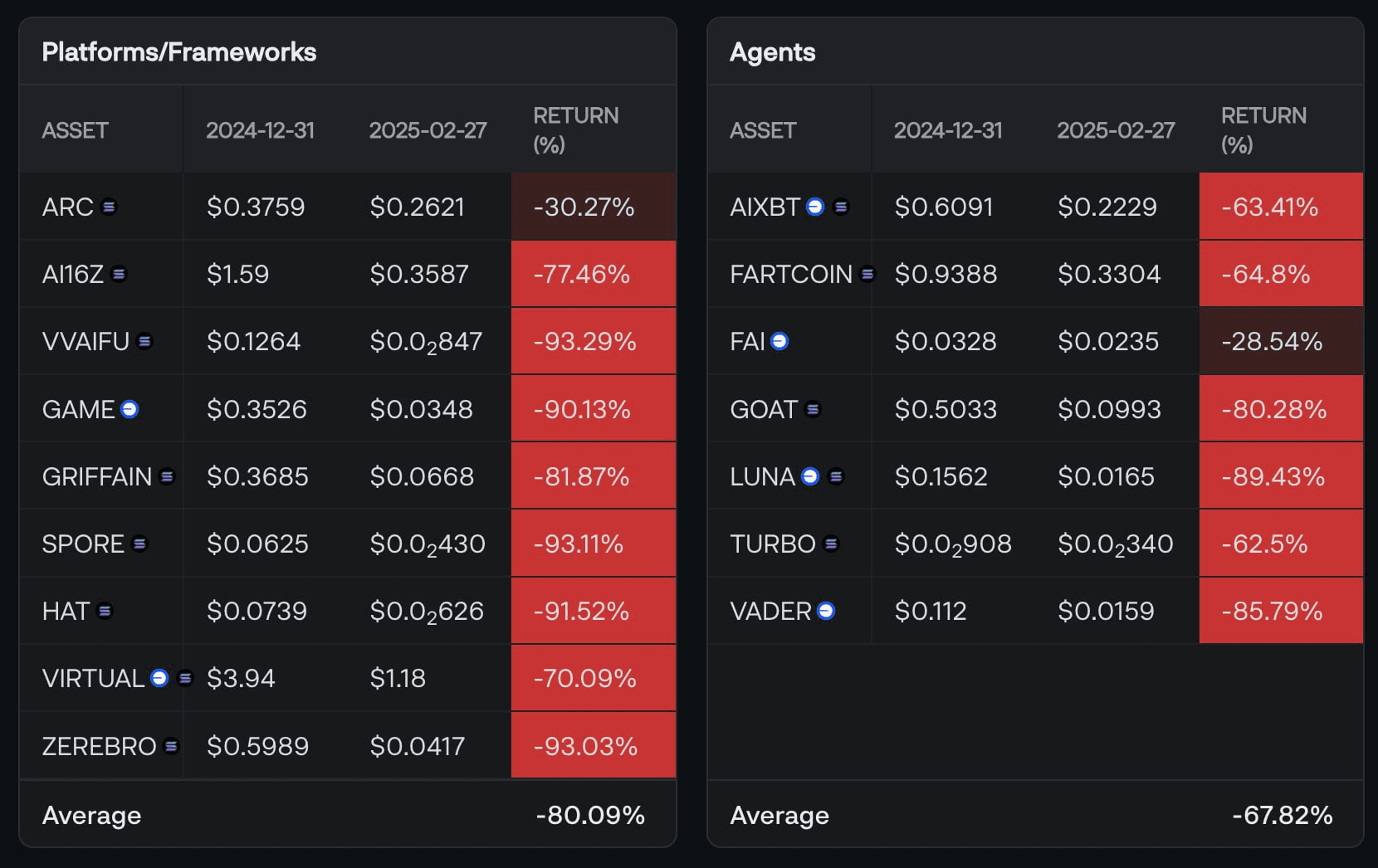Click SPORE's -93.11% return cell
Viewport: 1378px width, 868px height.
[x=594, y=544]
